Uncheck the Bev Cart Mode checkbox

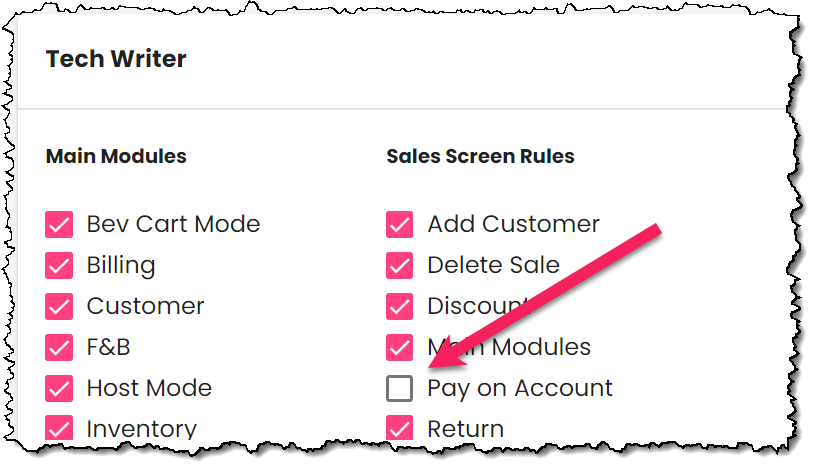pyautogui.click(x=60, y=224)
